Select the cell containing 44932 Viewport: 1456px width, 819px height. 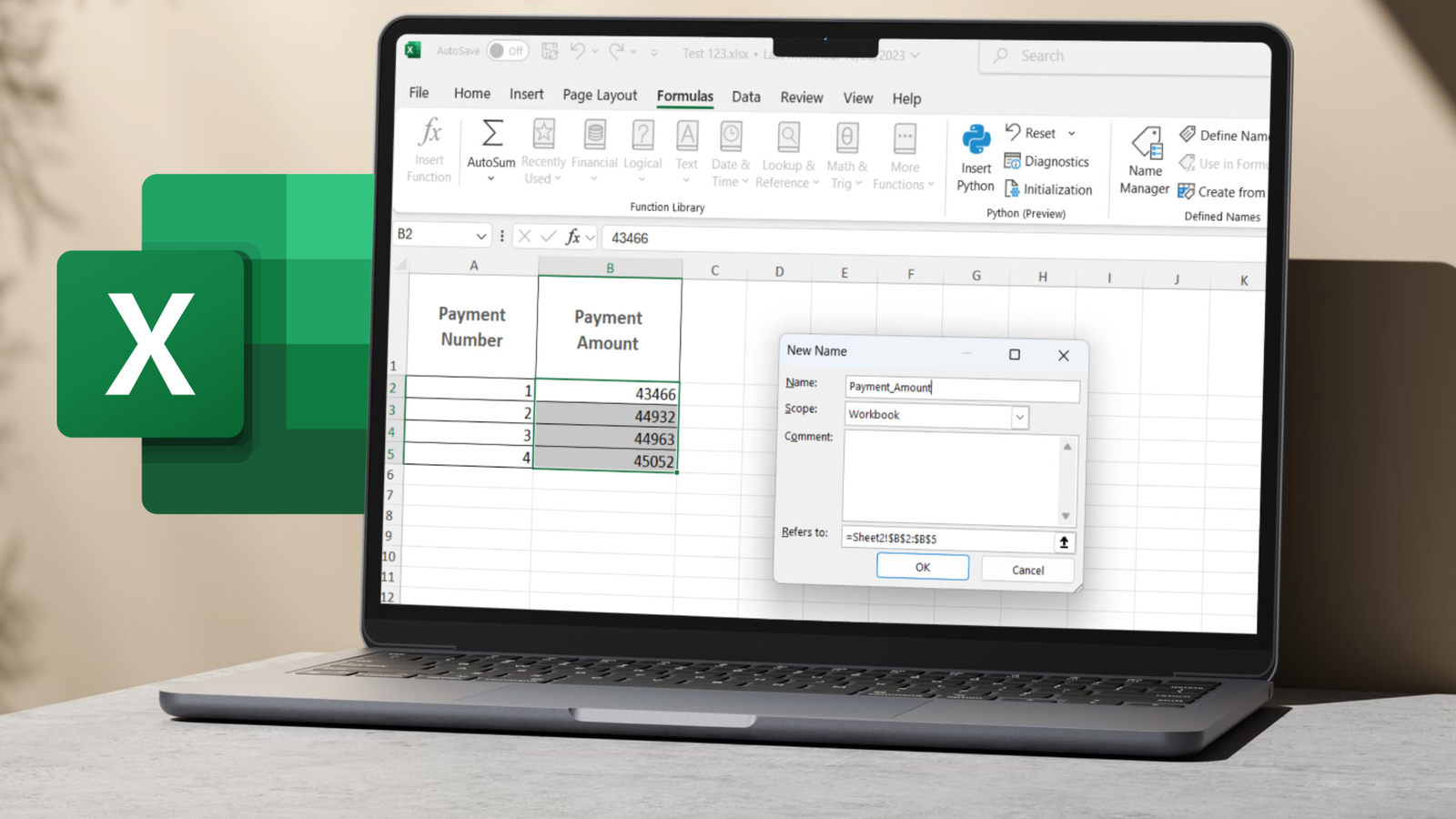point(607,415)
